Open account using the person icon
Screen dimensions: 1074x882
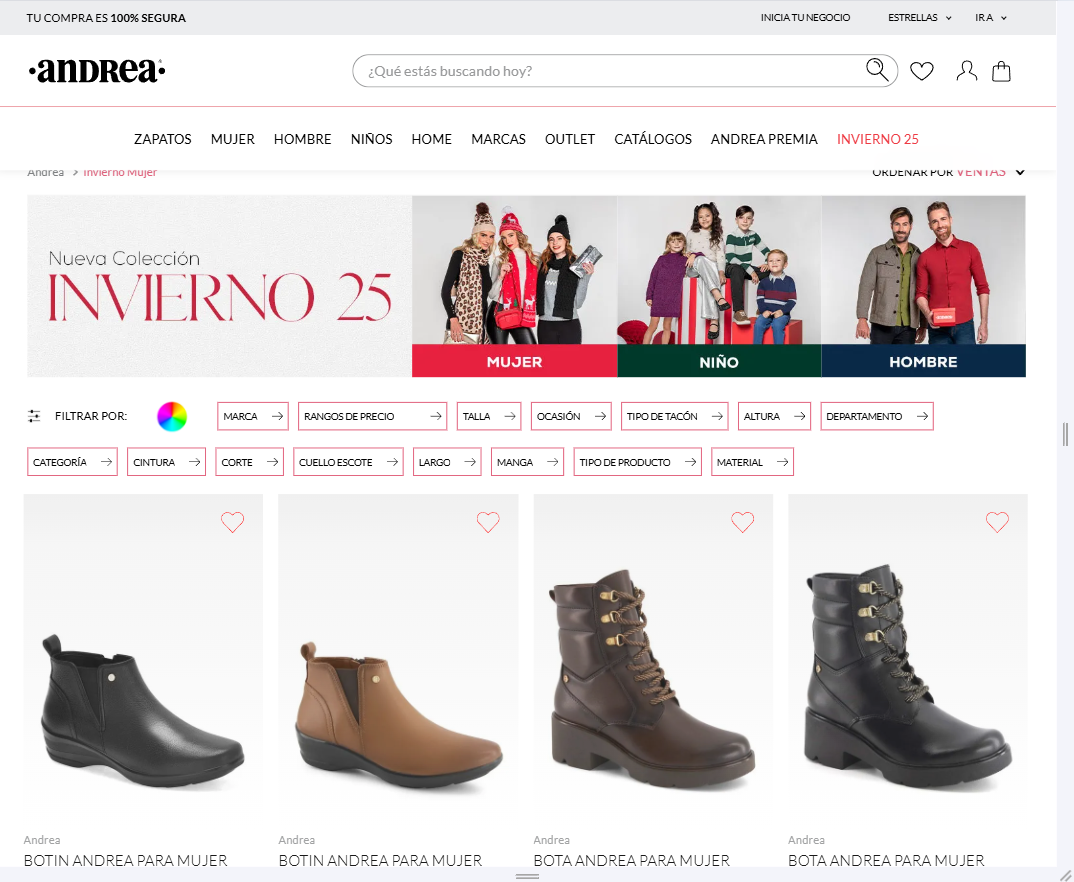[966, 70]
